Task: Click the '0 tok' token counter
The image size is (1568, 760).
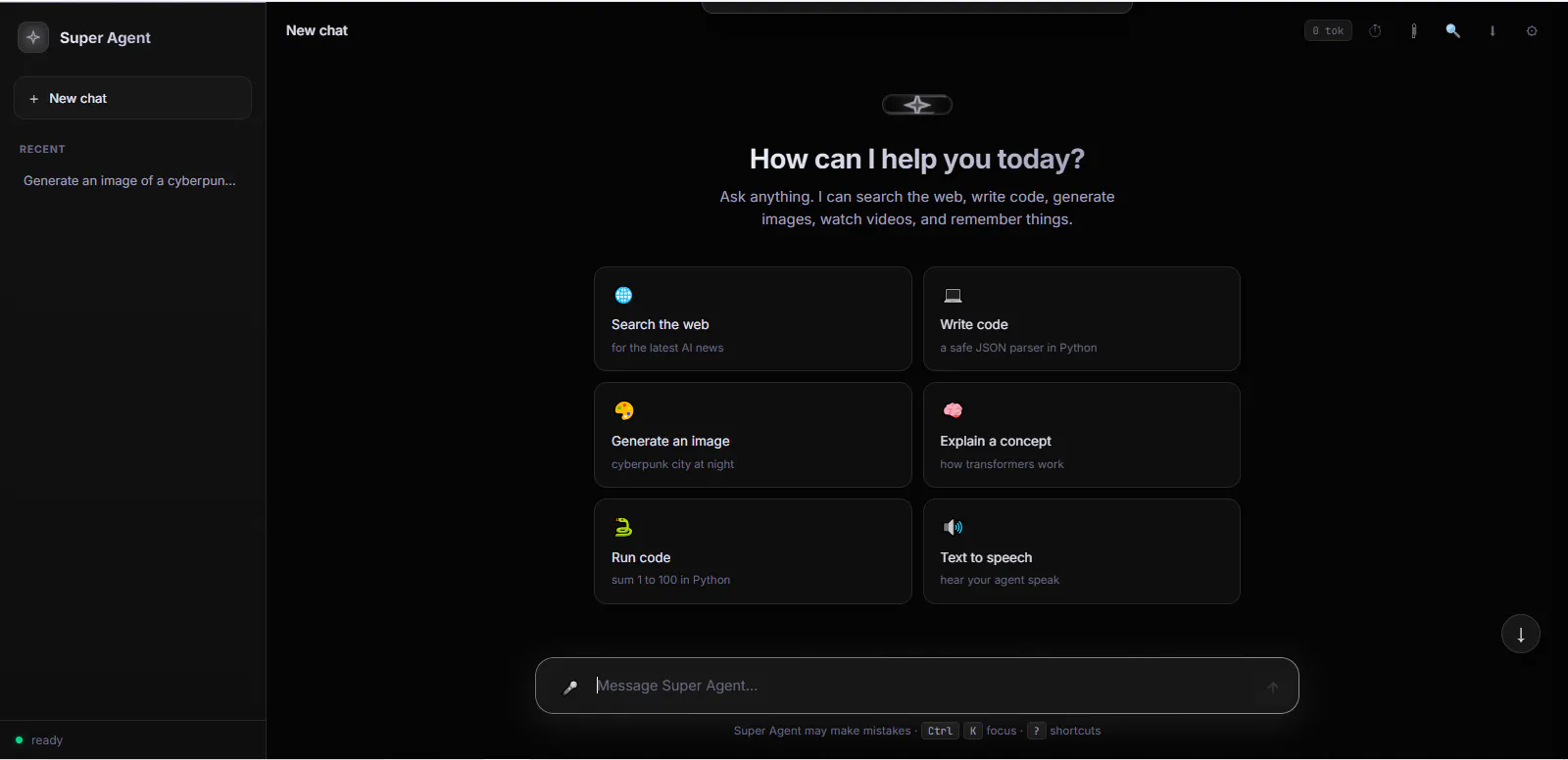Action: tap(1328, 30)
